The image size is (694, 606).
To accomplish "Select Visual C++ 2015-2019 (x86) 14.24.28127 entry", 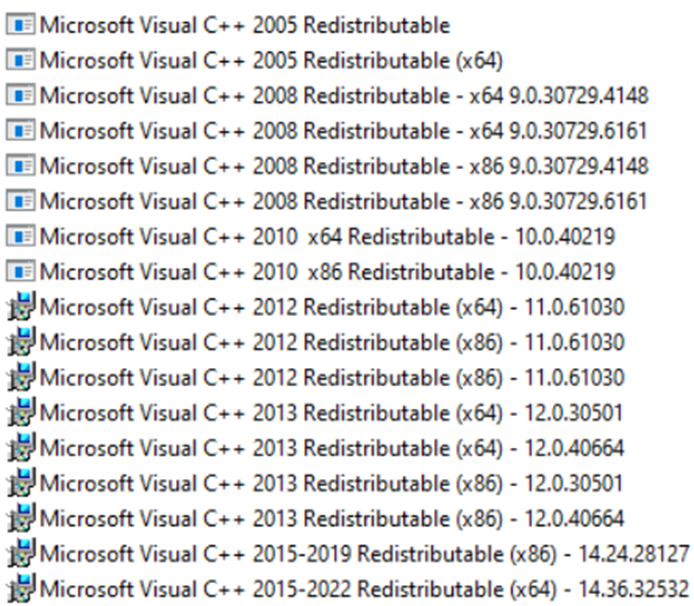I will pyautogui.click(x=364, y=553).
